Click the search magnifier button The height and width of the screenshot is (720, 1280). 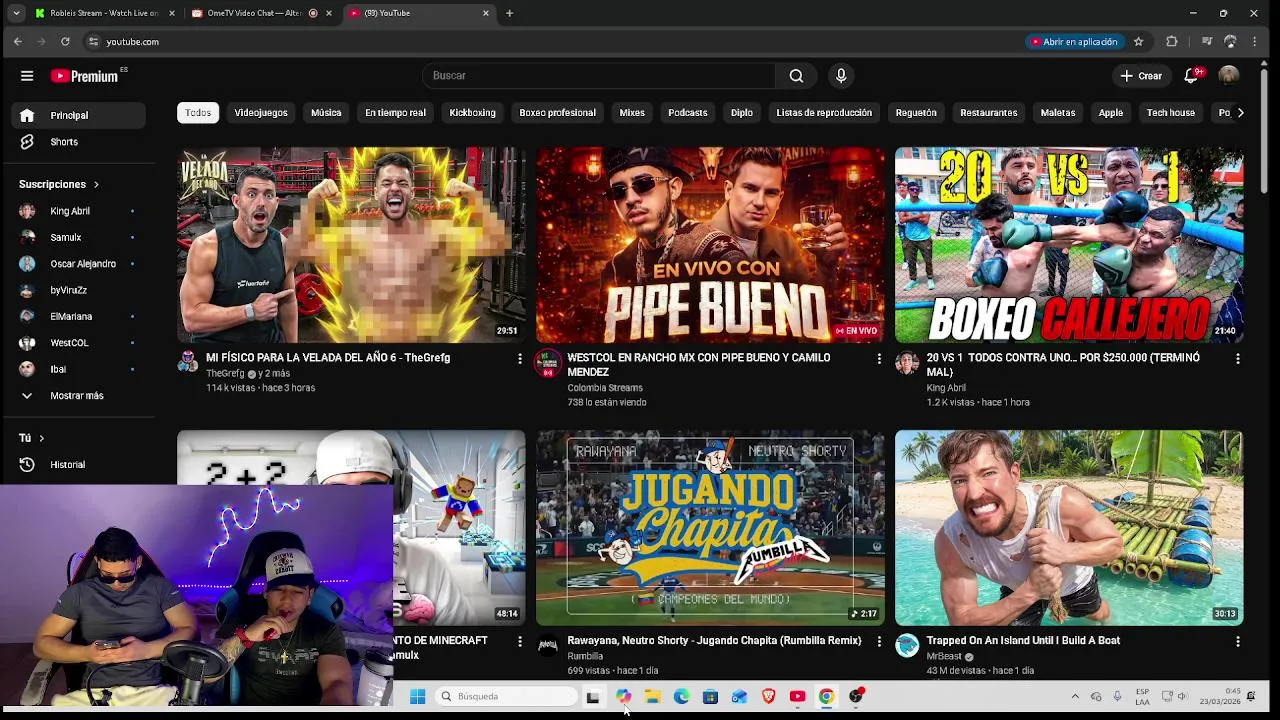click(796, 76)
